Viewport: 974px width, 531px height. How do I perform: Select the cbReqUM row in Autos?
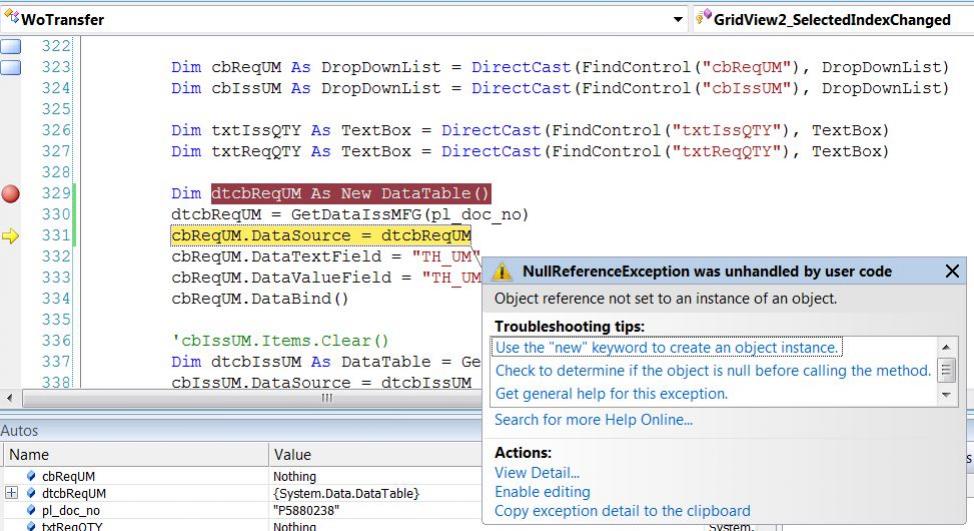tap(242, 476)
